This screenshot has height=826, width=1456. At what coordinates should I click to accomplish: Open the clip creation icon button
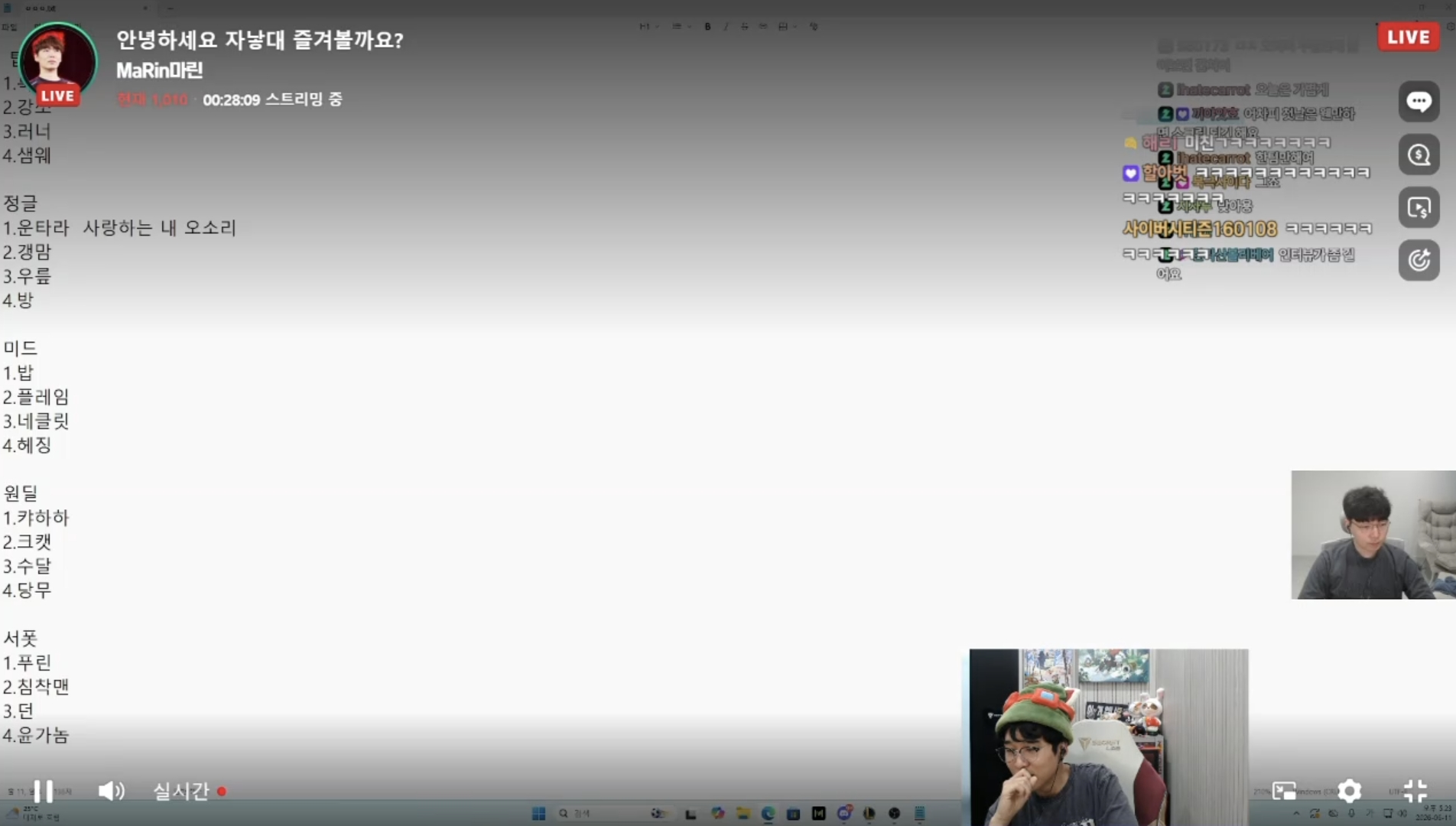(x=1419, y=207)
